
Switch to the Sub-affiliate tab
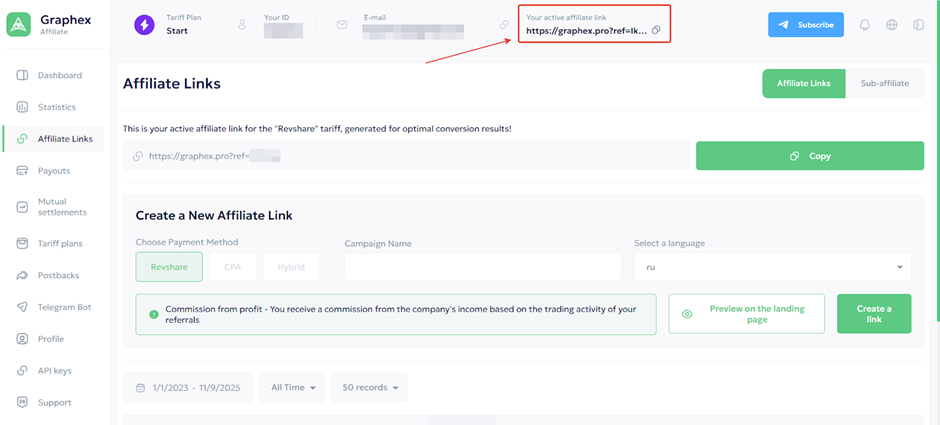[884, 83]
